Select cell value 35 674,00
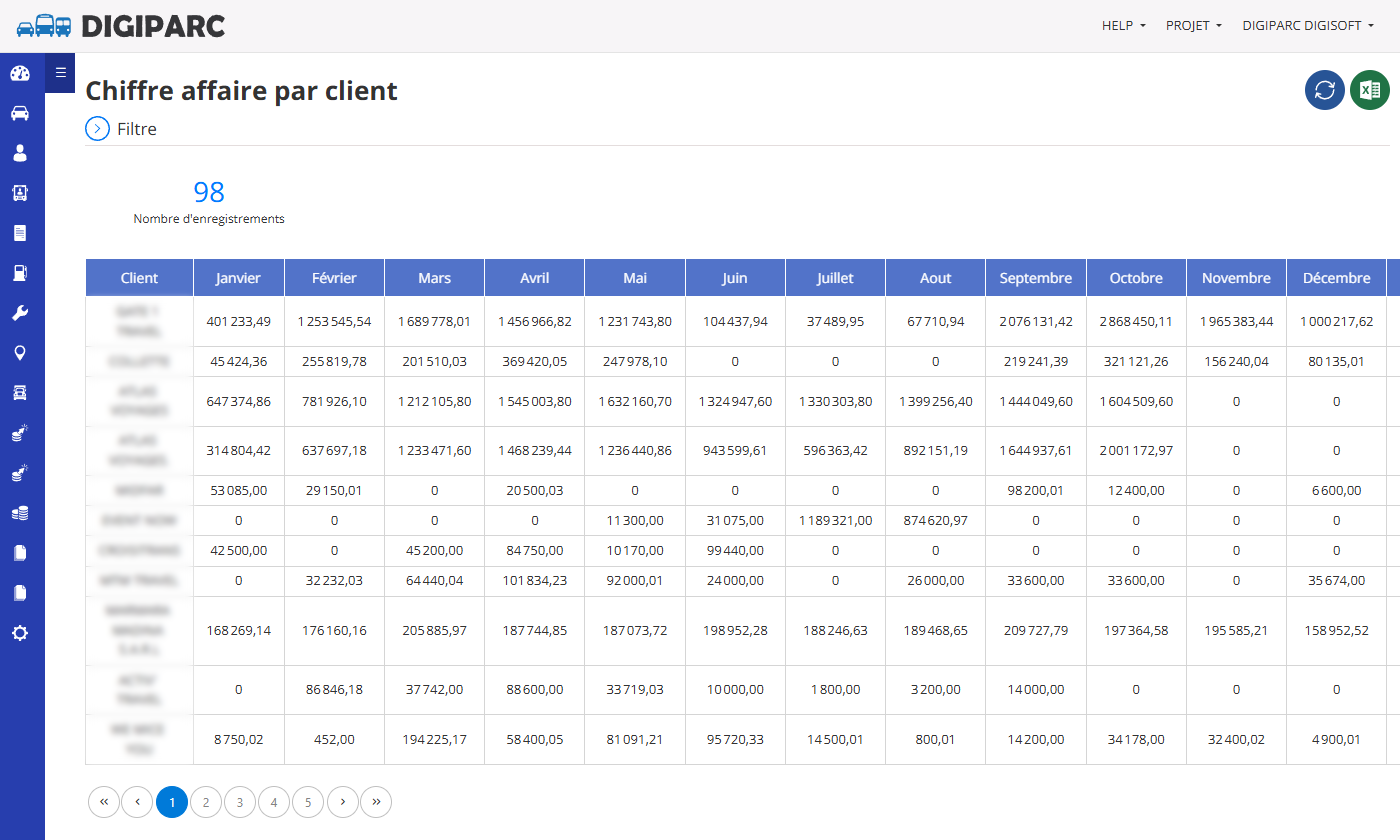The height and width of the screenshot is (840, 1400). (1336, 580)
